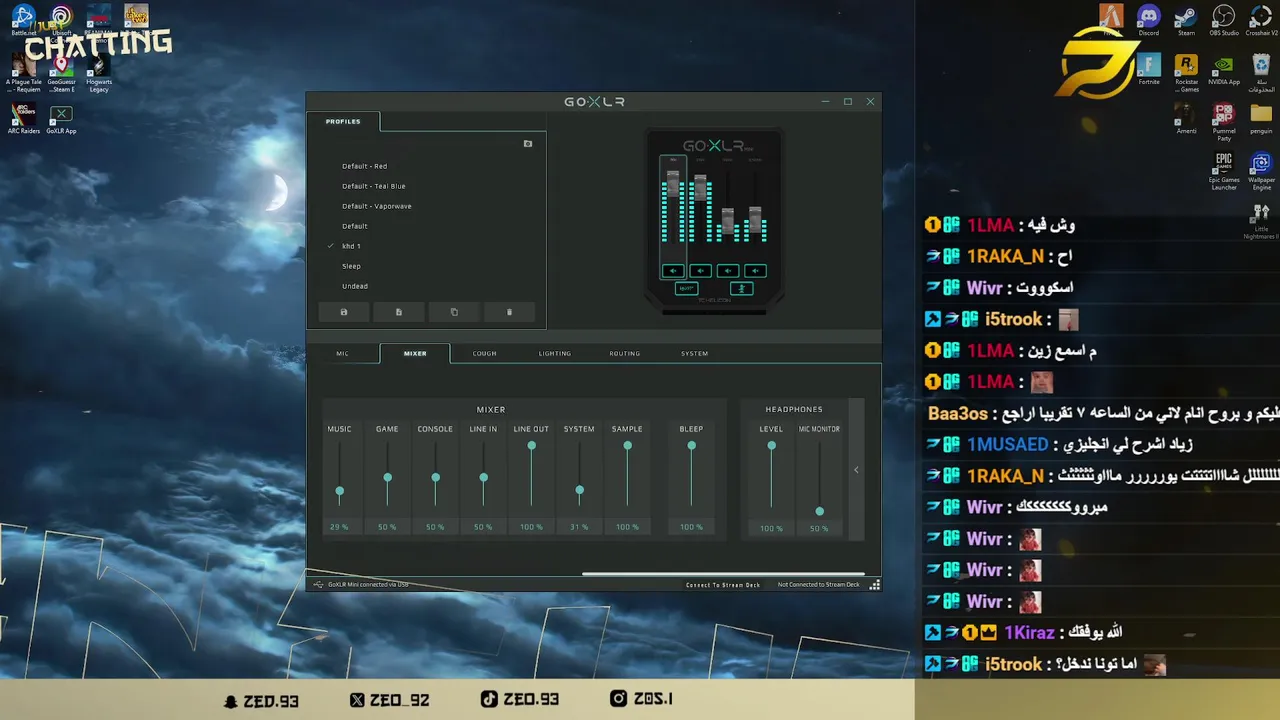
Task: Collapse the headphones panel with the arrow
Action: pos(856,469)
